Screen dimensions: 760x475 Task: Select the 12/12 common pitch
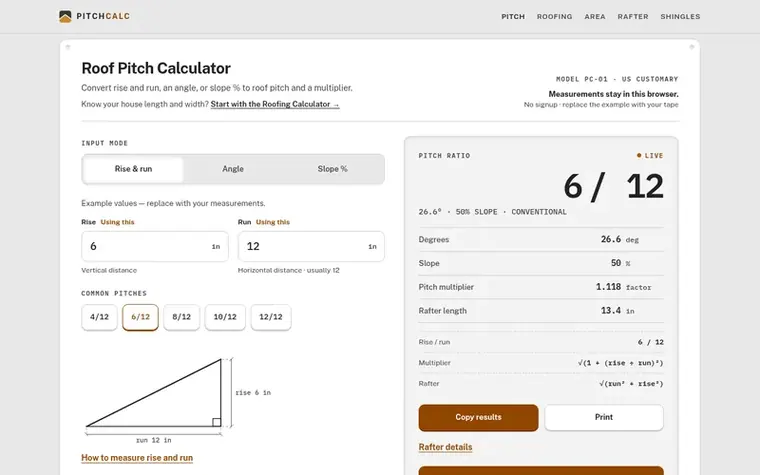point(271,317)
